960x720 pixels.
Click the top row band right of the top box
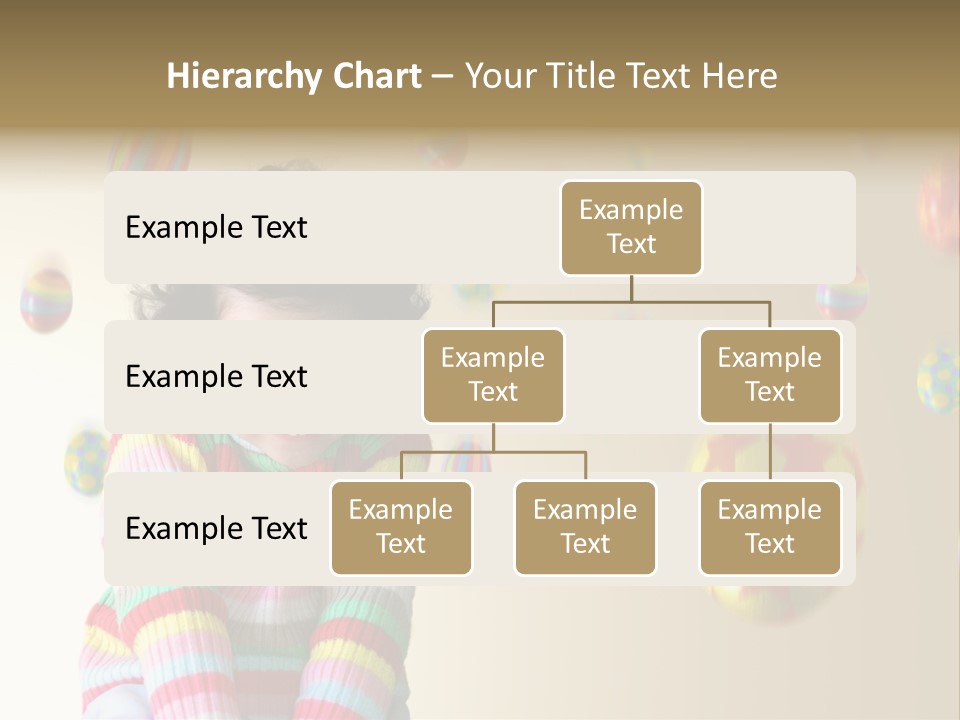[778, 228]
